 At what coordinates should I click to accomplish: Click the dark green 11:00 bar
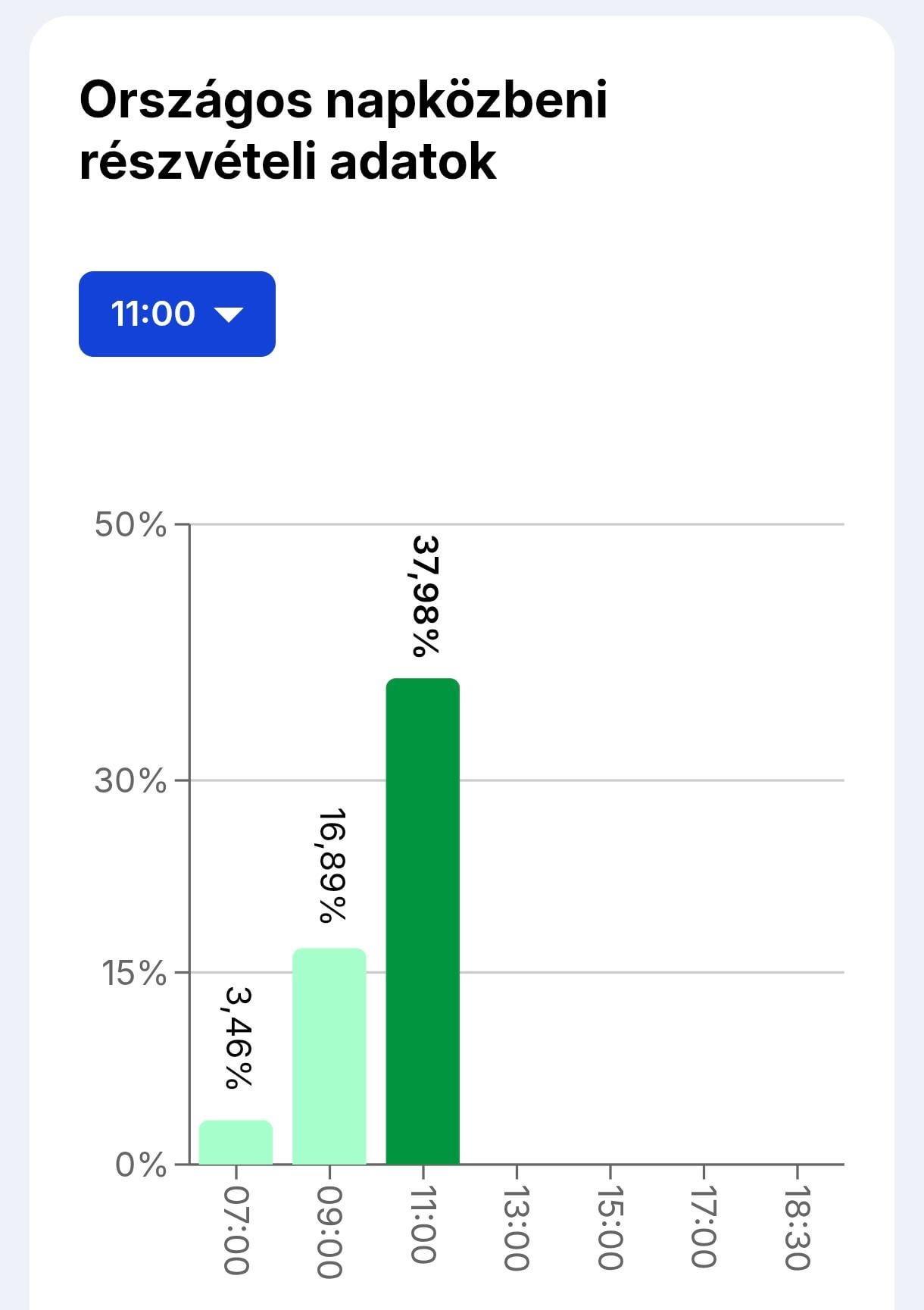pos(423,921)
